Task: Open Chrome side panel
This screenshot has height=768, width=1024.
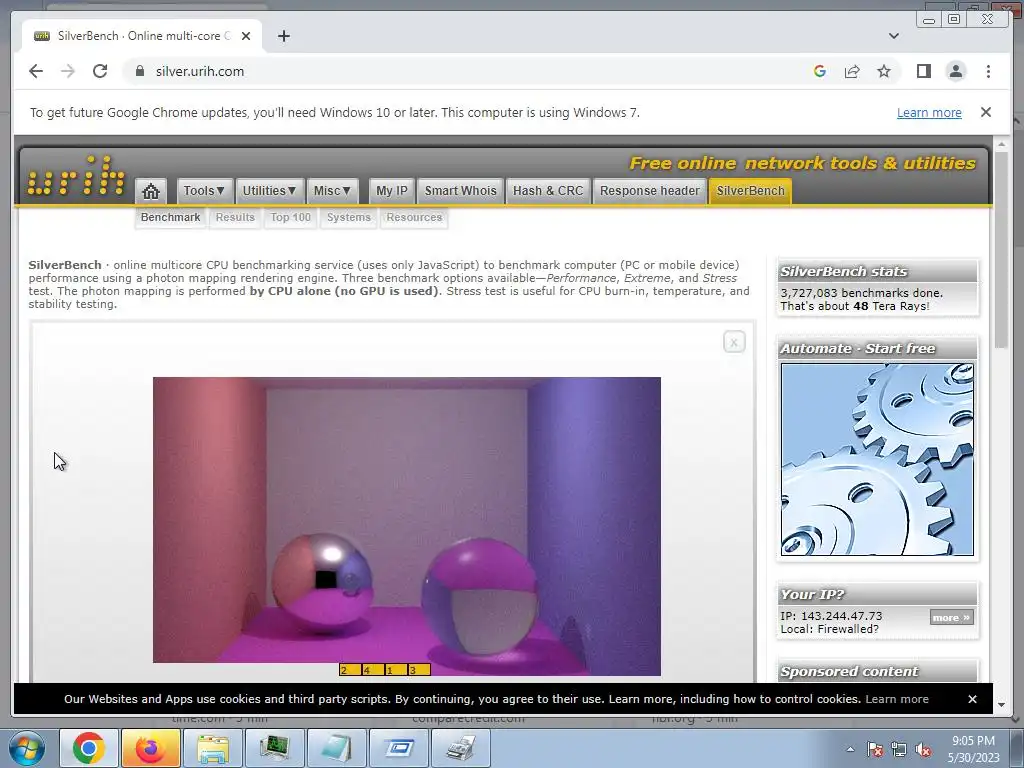Action: [923, 71]
